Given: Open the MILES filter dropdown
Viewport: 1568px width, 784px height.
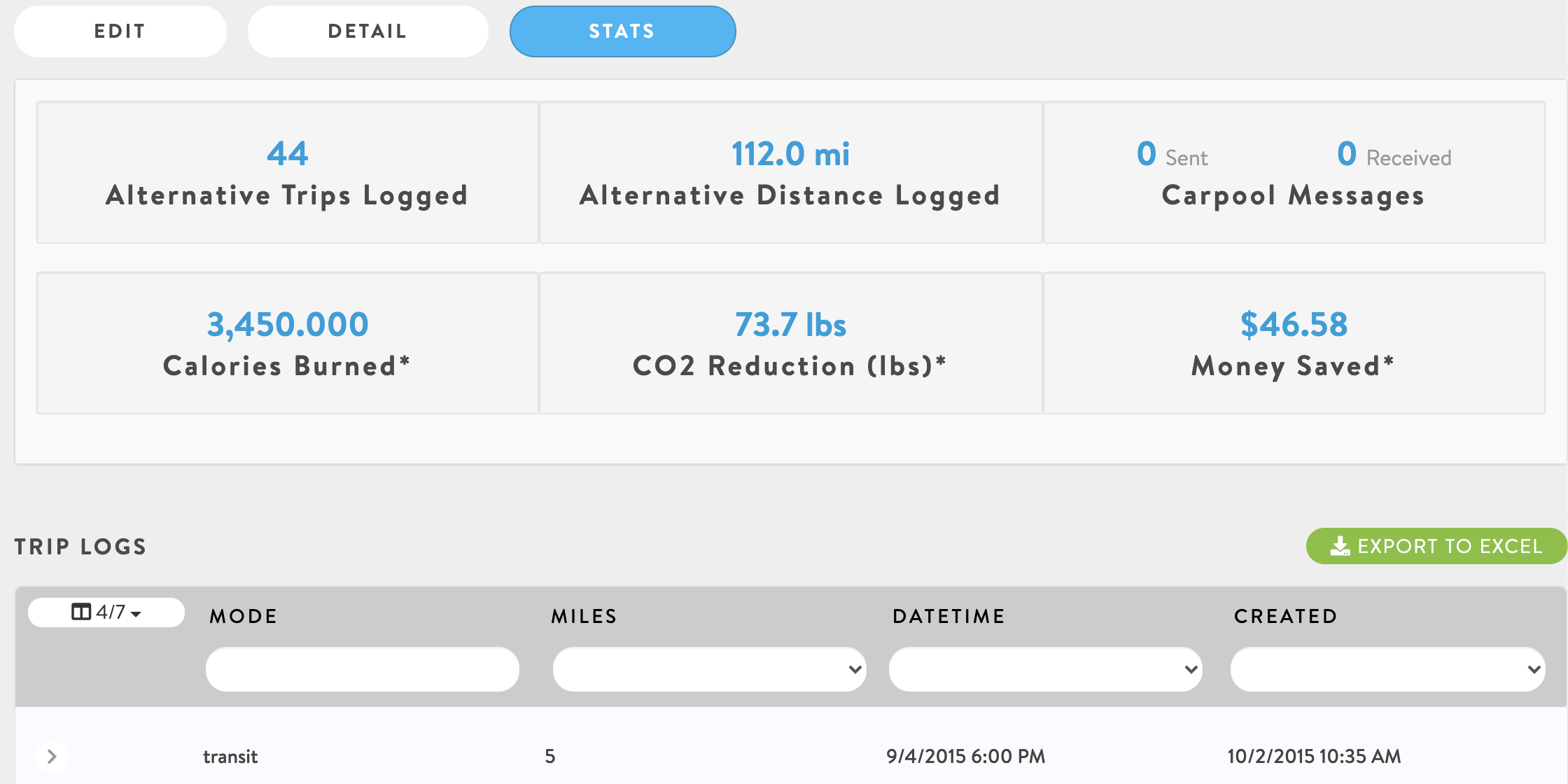Looking at the screenshot, I should pos(709,669).
